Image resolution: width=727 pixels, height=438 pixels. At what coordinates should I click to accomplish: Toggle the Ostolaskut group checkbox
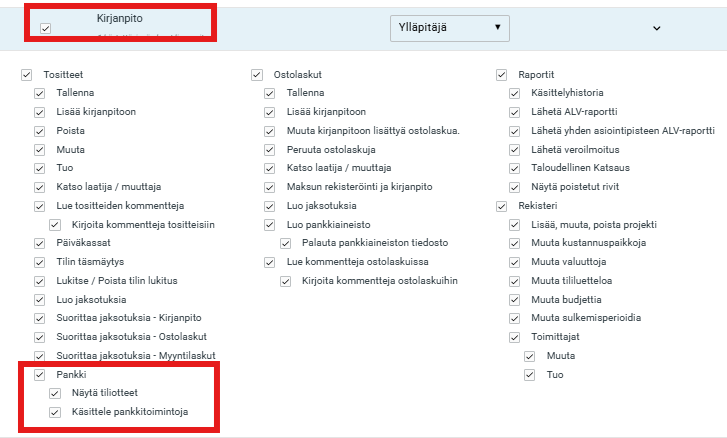(255, 74)
